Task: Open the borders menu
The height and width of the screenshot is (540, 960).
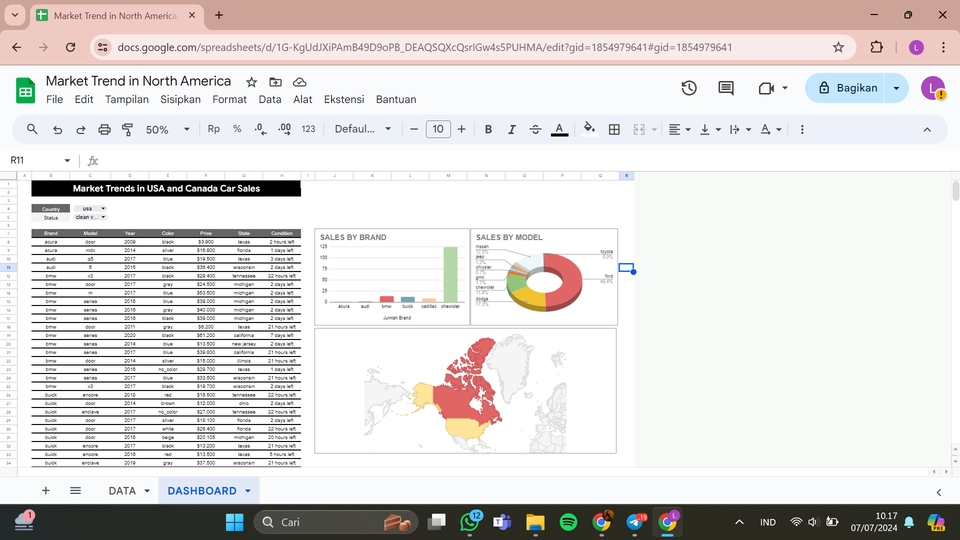Action: tap(614, 129)
